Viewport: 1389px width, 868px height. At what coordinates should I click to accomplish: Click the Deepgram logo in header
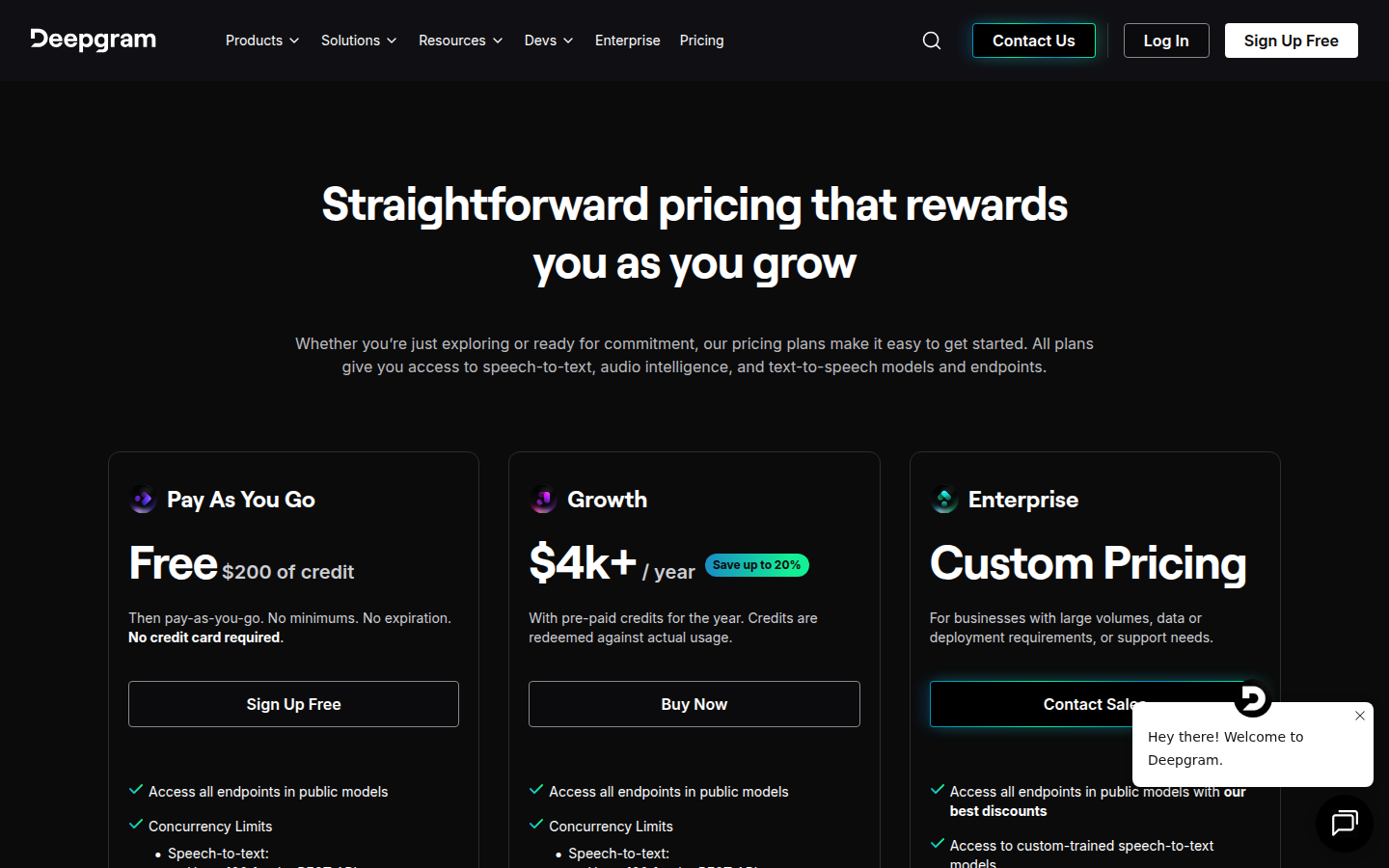[94, 40]
